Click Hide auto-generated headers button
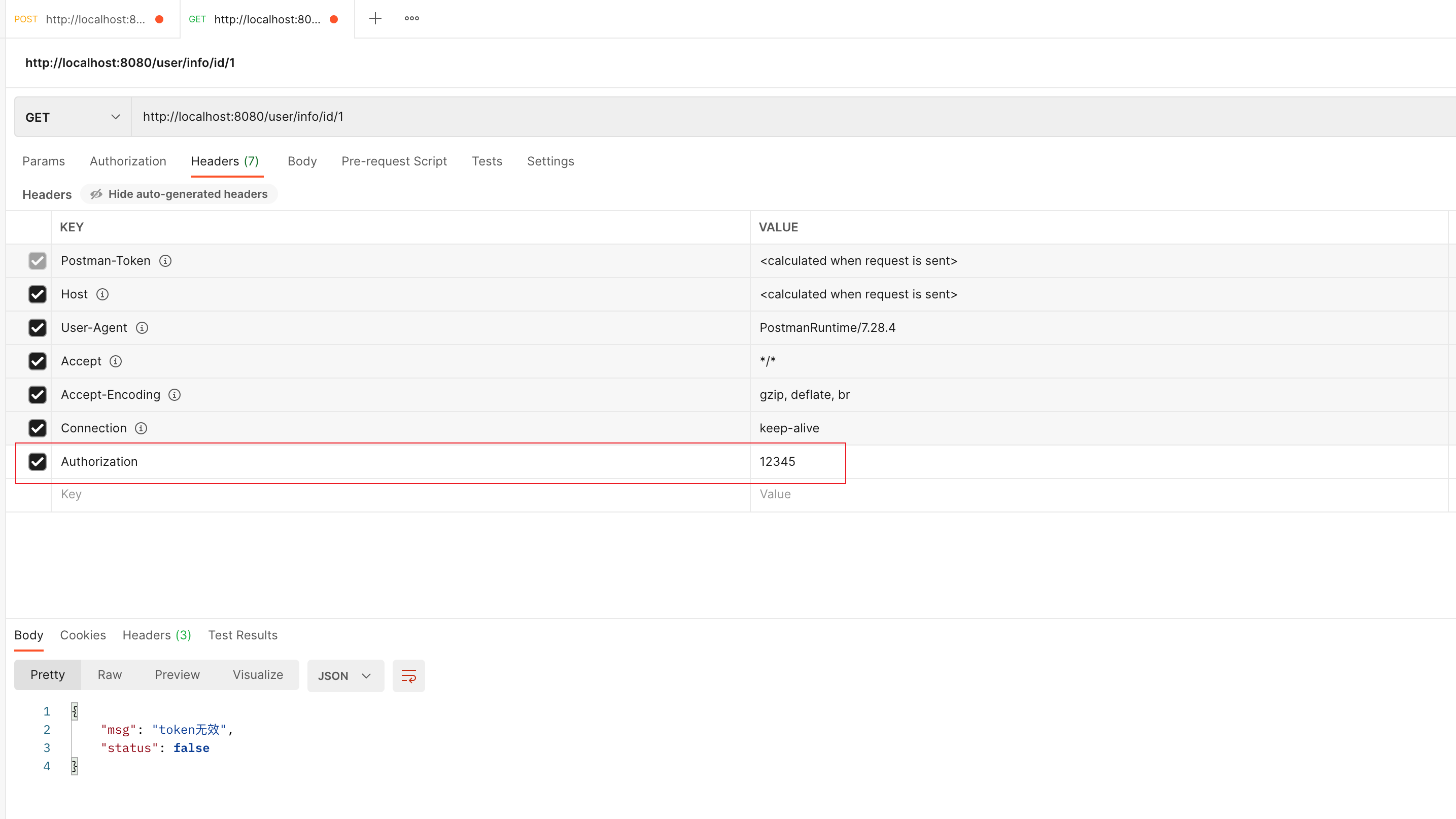 click(x=179, y=194)
